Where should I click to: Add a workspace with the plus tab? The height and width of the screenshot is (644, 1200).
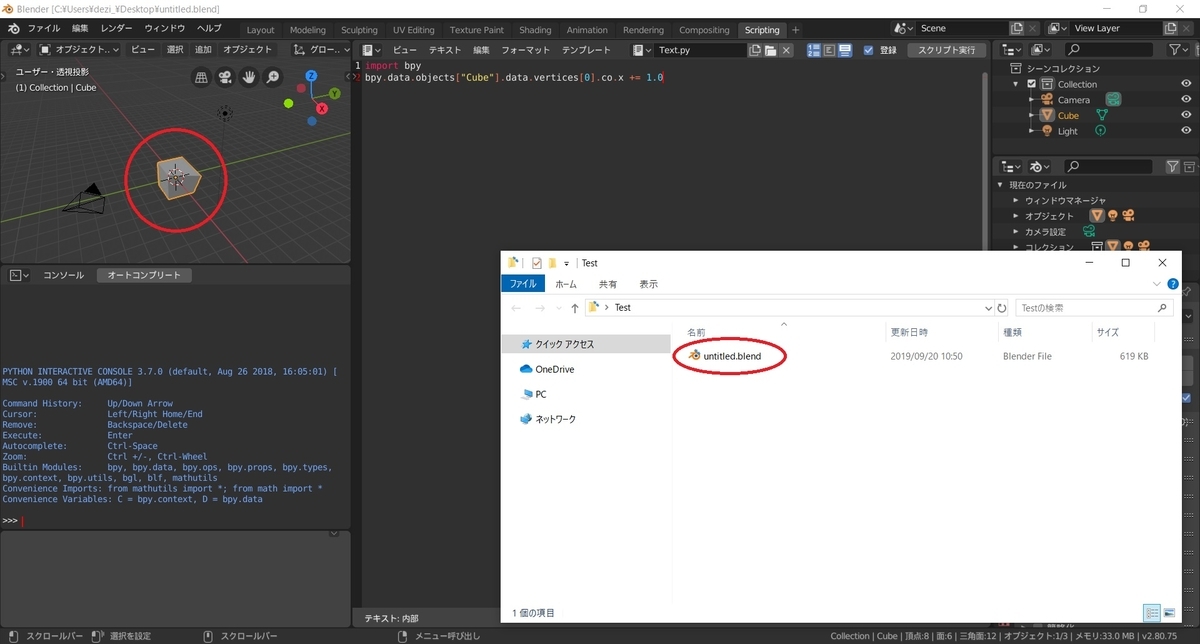click(796, 30)
